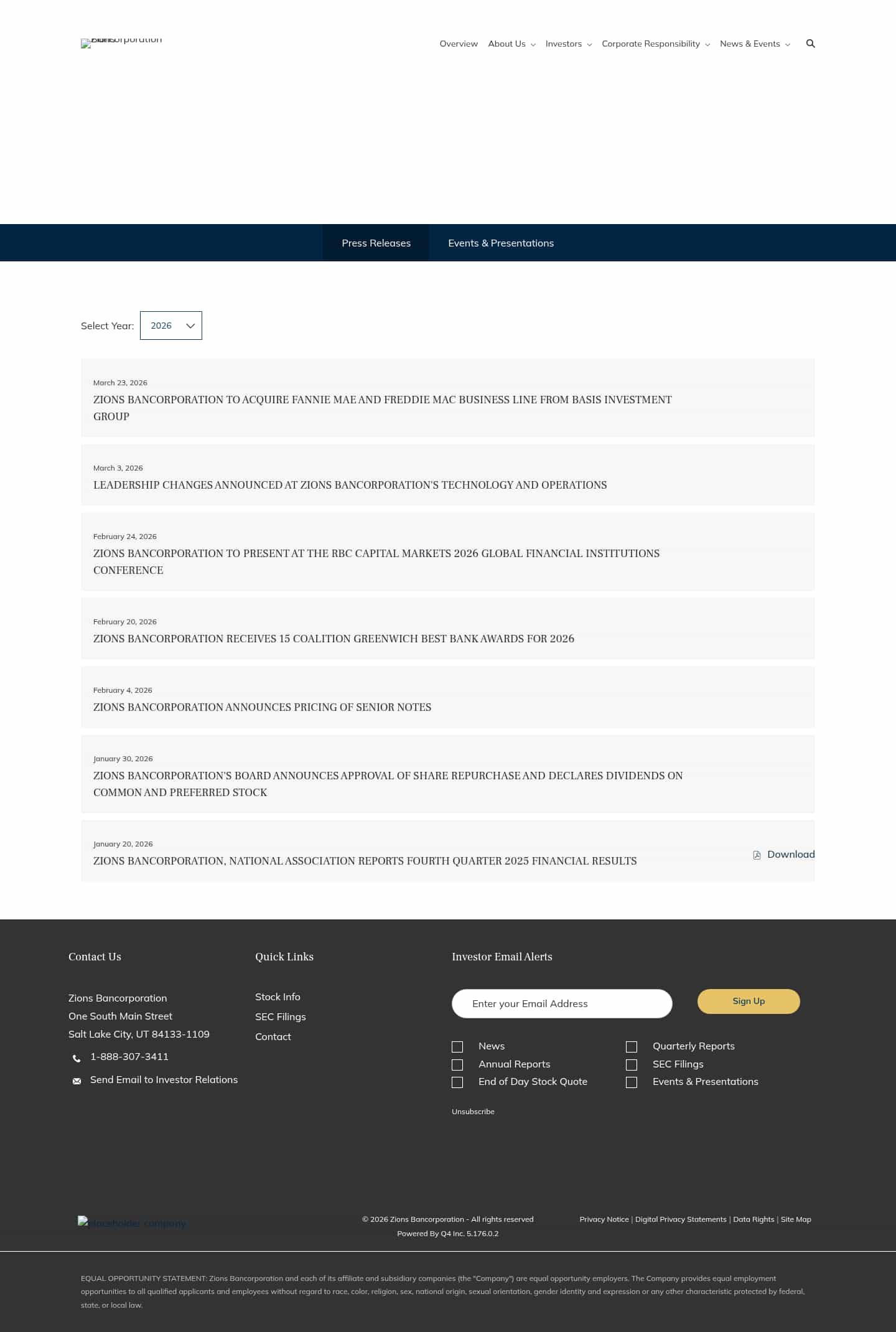Open the Privacy Notice footer link
This screenshot has height=1332, width=896.
[604, 1219]
